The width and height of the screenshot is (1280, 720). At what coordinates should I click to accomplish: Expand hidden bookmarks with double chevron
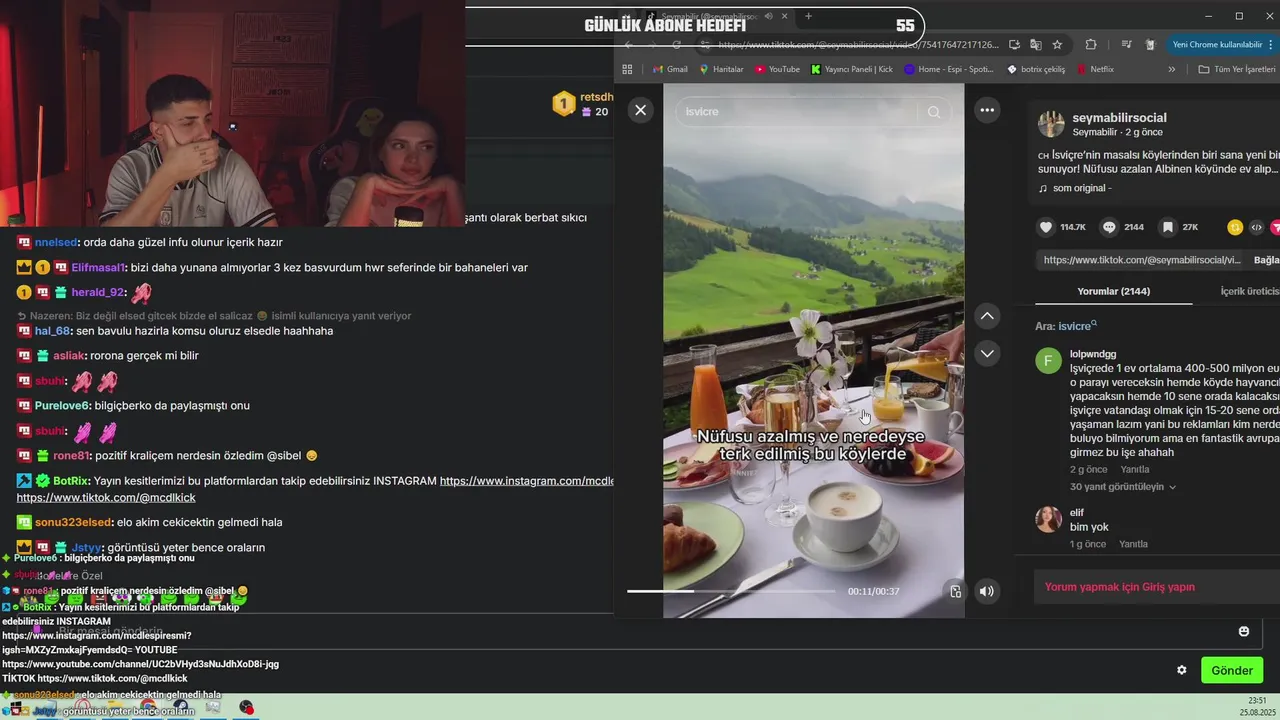click(1172, 69)
